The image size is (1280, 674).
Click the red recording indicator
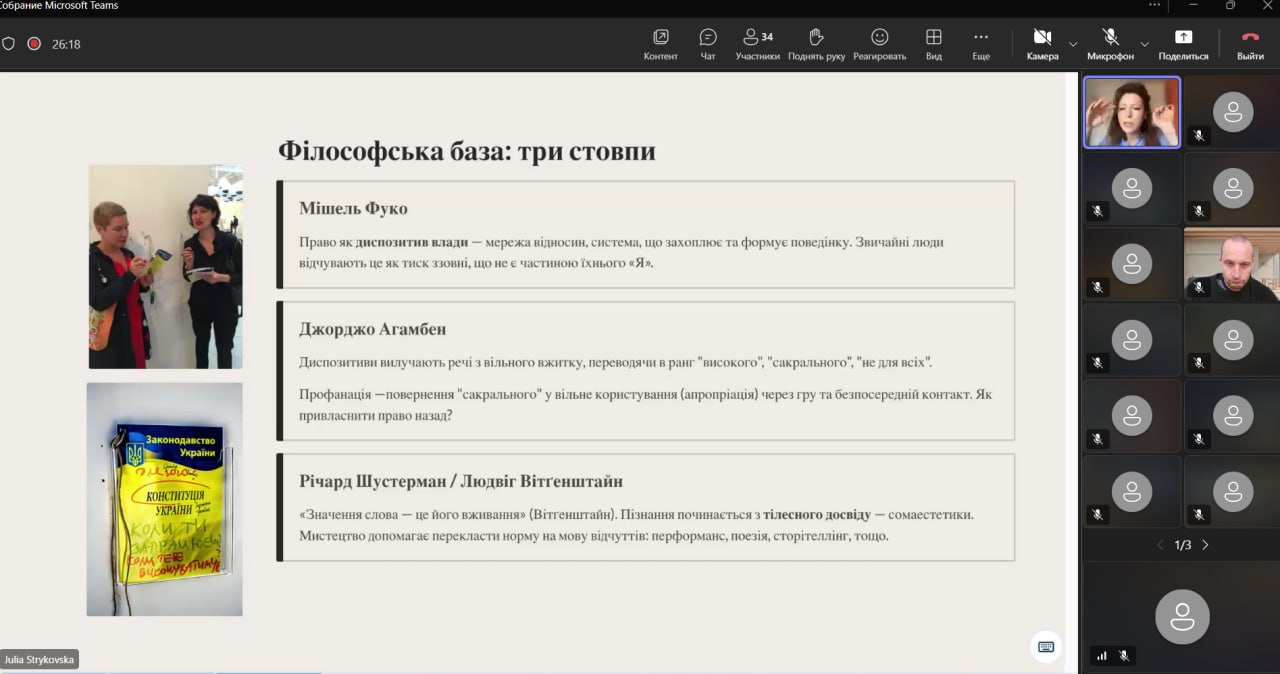pos(34,44)
